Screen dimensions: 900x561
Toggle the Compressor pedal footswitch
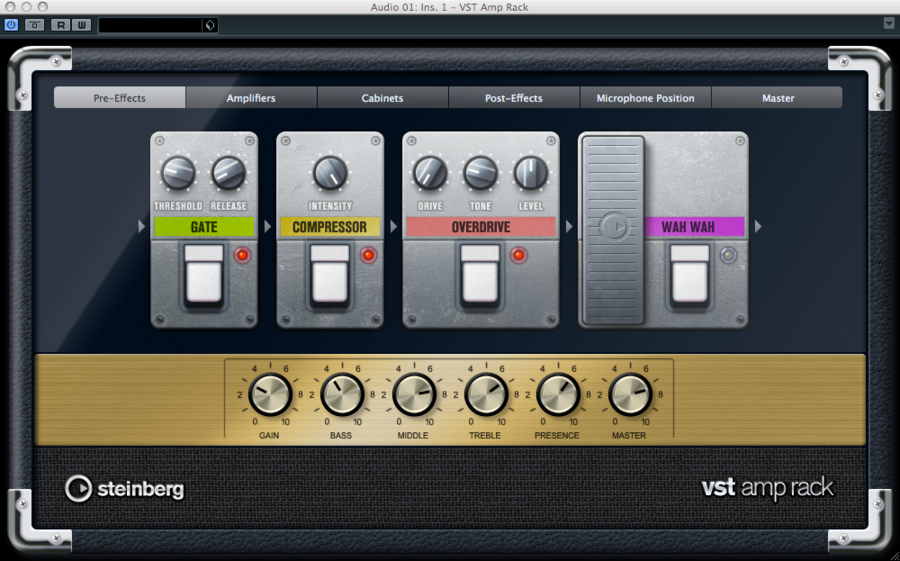pos(330,274)
